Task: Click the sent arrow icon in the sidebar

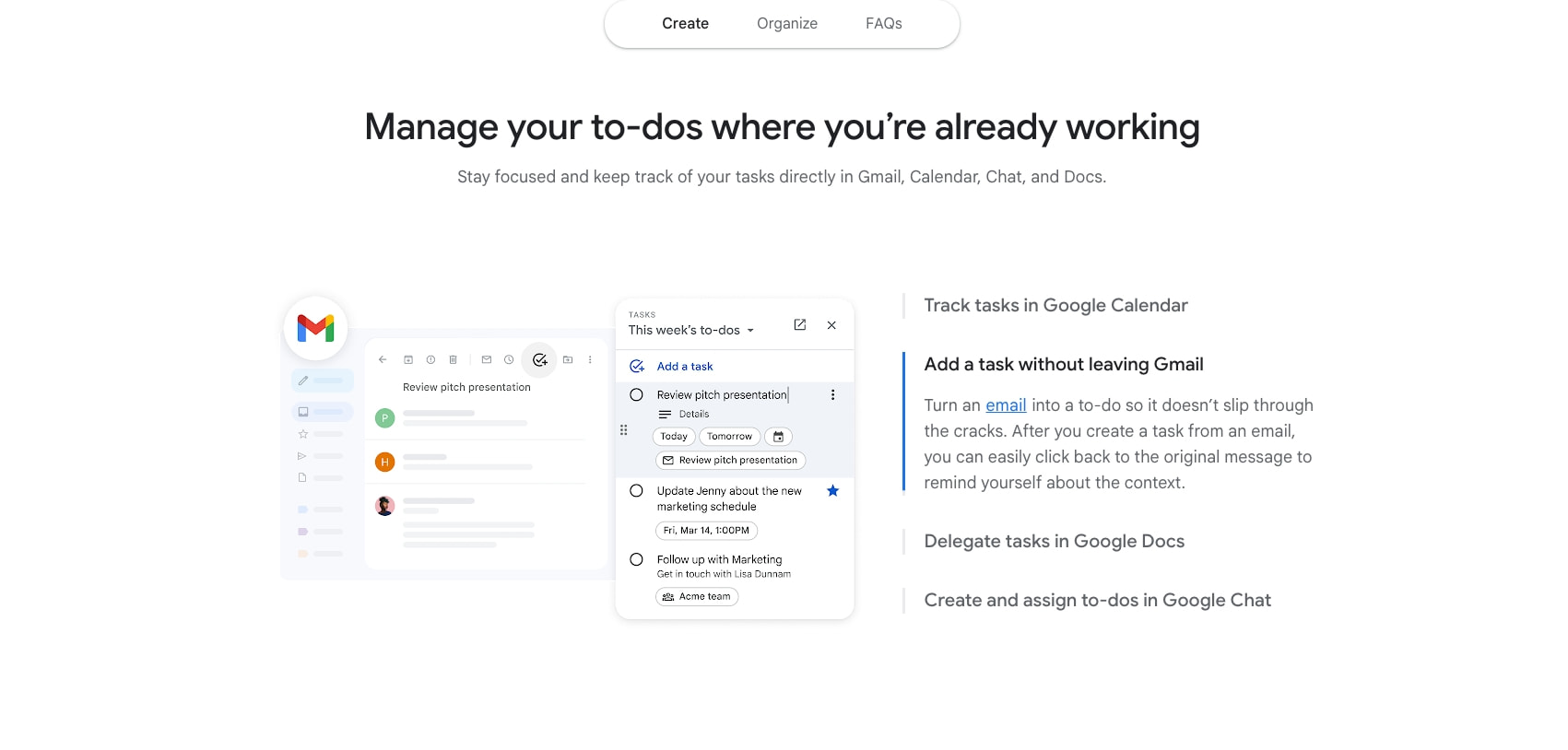Action: click(302, 456)
